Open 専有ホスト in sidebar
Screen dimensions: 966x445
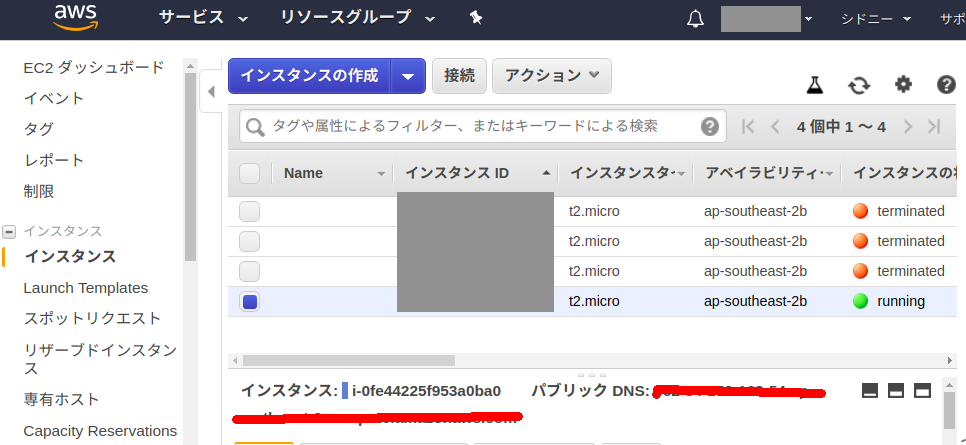62,399
